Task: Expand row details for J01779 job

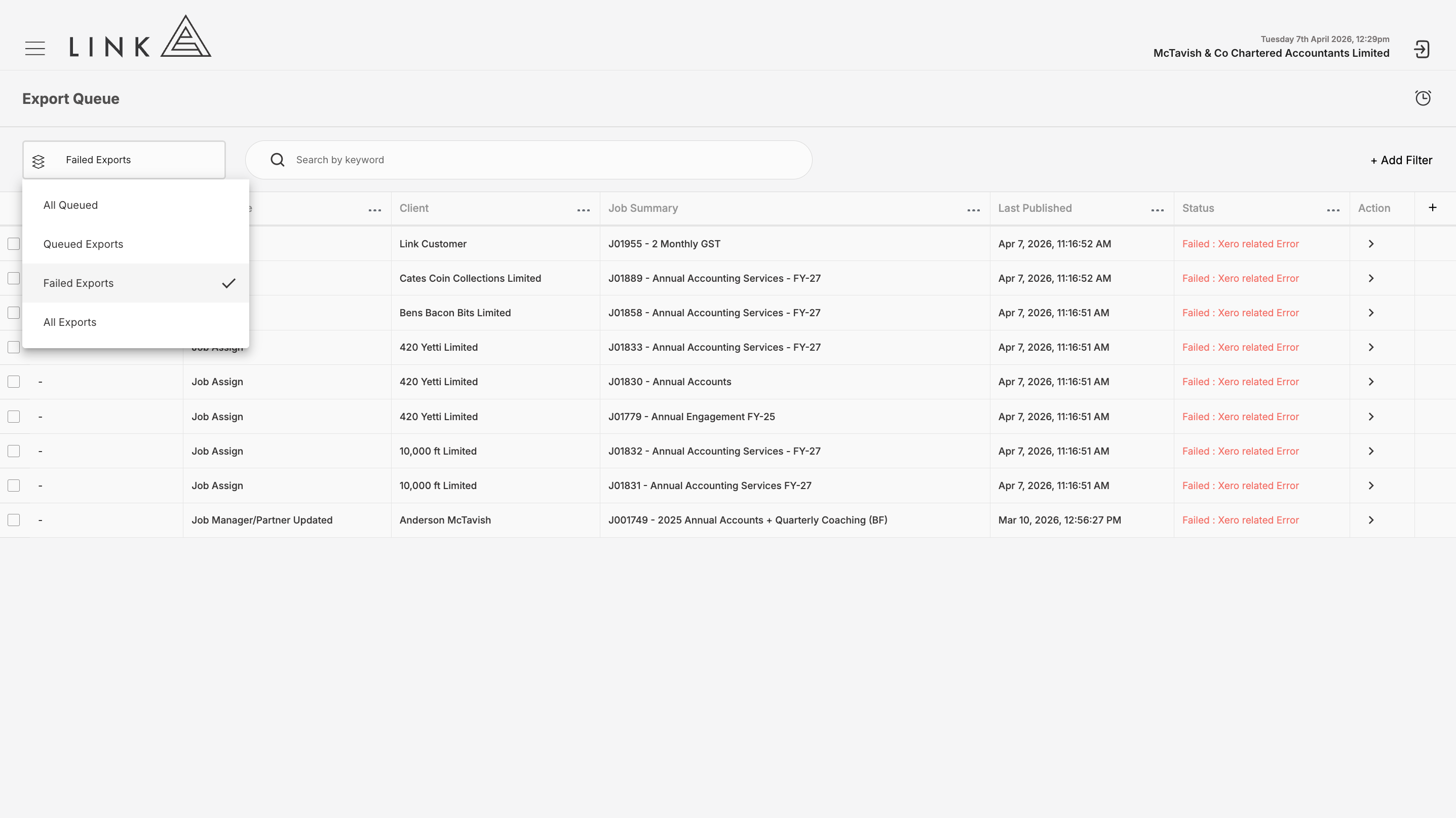Action: [1371, 417]
